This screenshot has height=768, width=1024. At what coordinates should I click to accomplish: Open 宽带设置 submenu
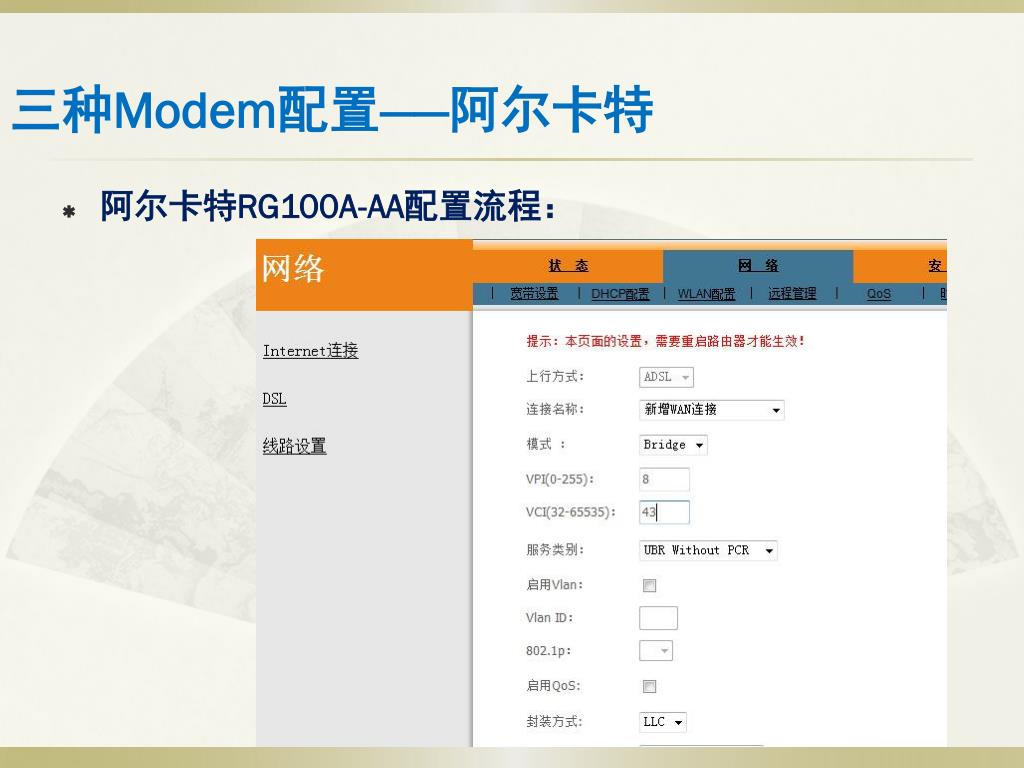(x=534, y=294)
